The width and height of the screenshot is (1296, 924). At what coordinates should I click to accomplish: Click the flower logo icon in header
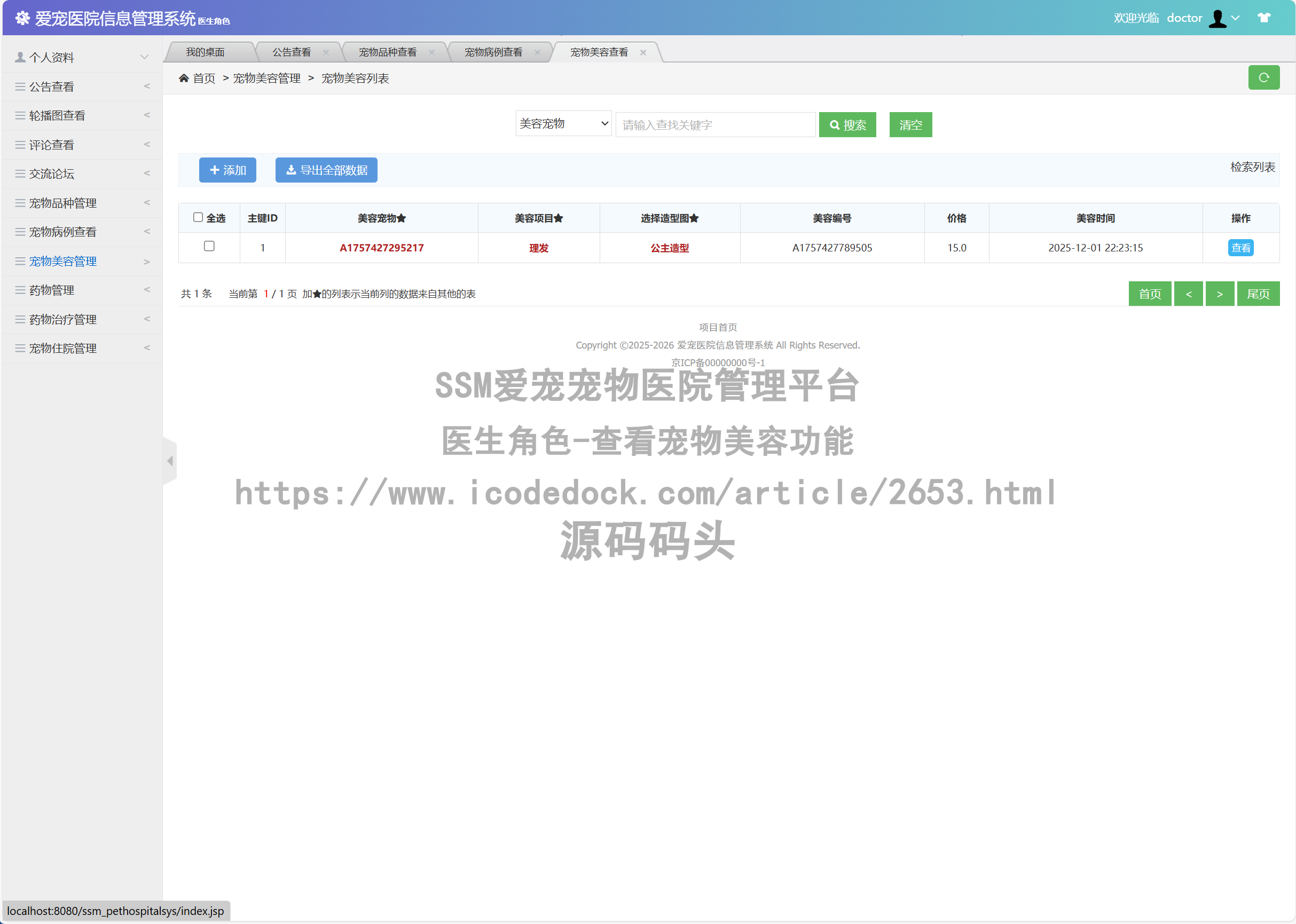(x=22, y=18)
